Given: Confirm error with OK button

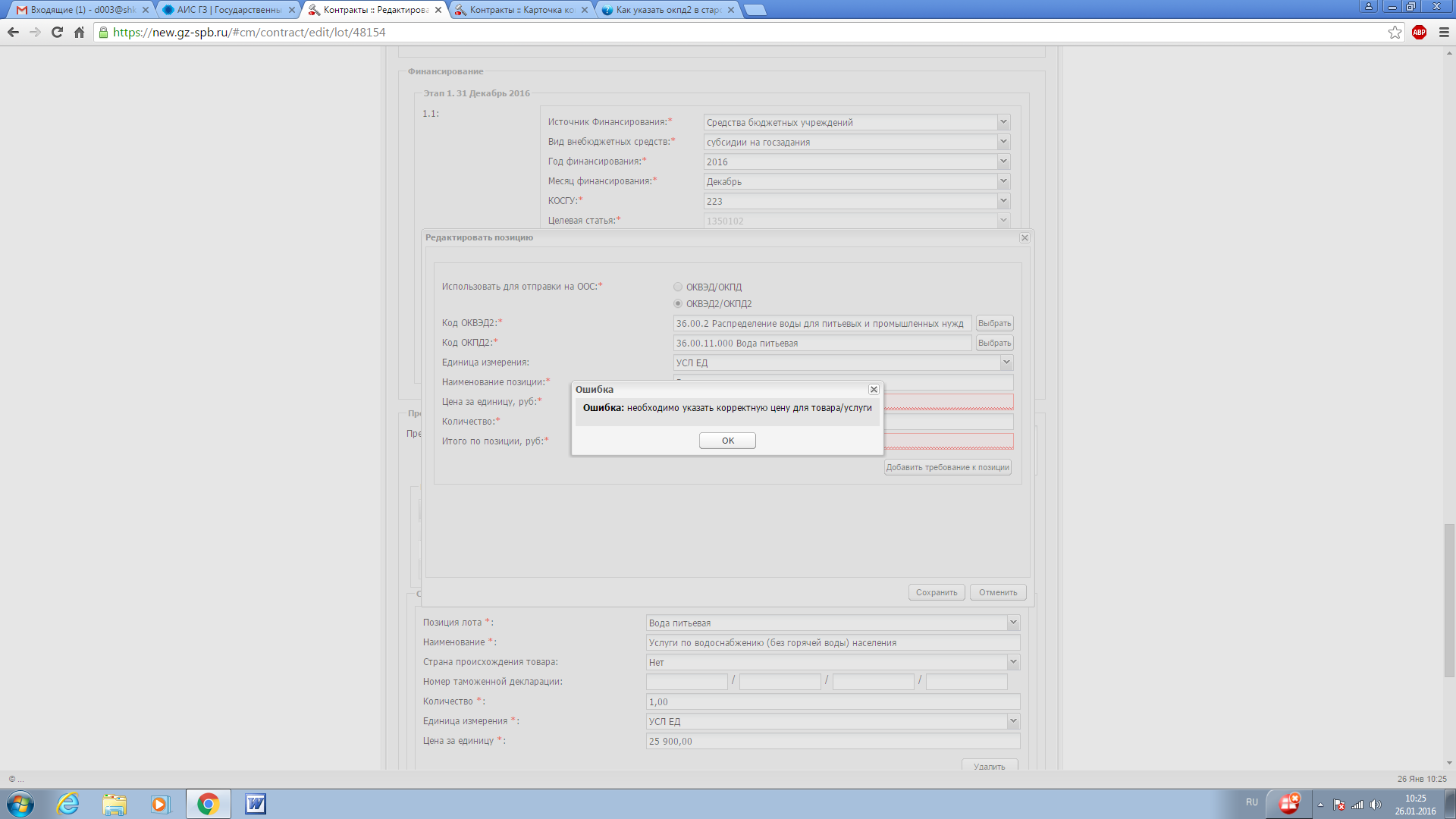Looking at the screenshot, I should 727,441.
